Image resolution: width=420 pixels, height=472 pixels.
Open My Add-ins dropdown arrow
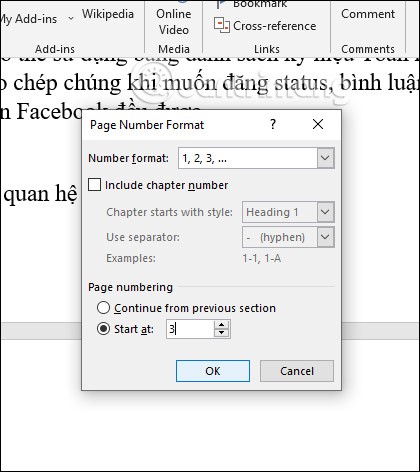pyautogui.click(x=71, y=19)
